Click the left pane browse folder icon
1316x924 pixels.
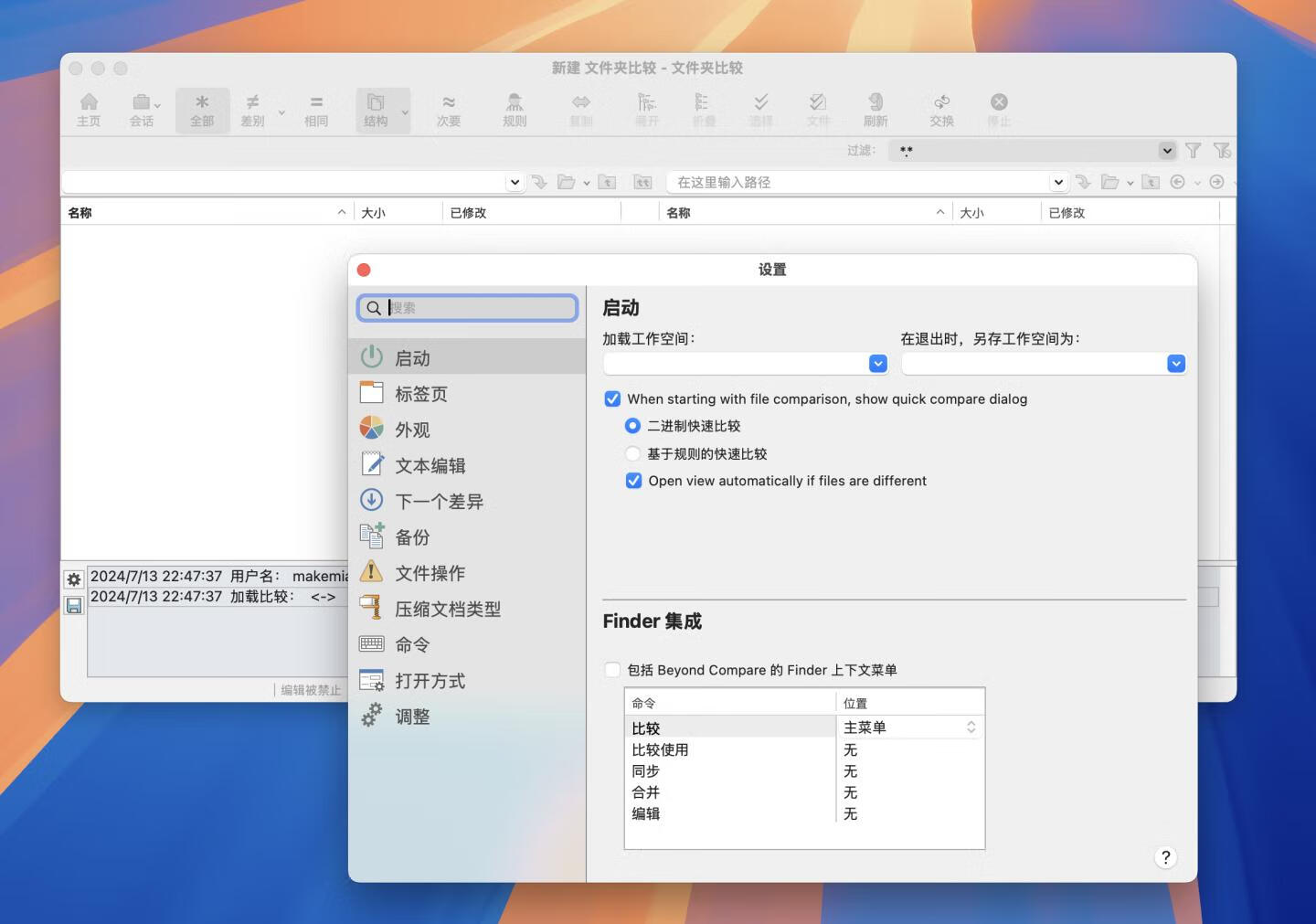pyautogui.click(x=566, y=182)
